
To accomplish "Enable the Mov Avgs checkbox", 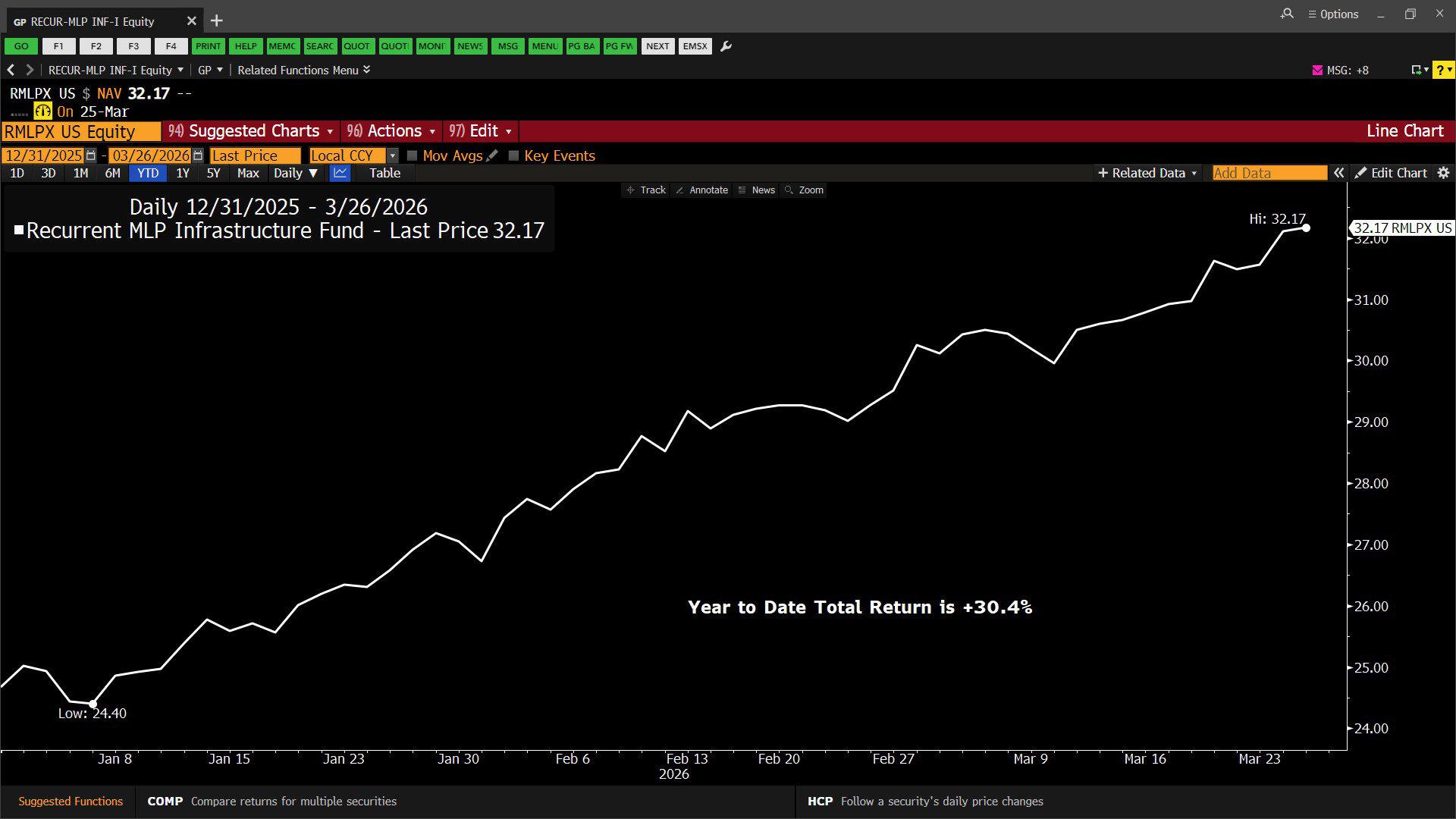I will [412, 155].
